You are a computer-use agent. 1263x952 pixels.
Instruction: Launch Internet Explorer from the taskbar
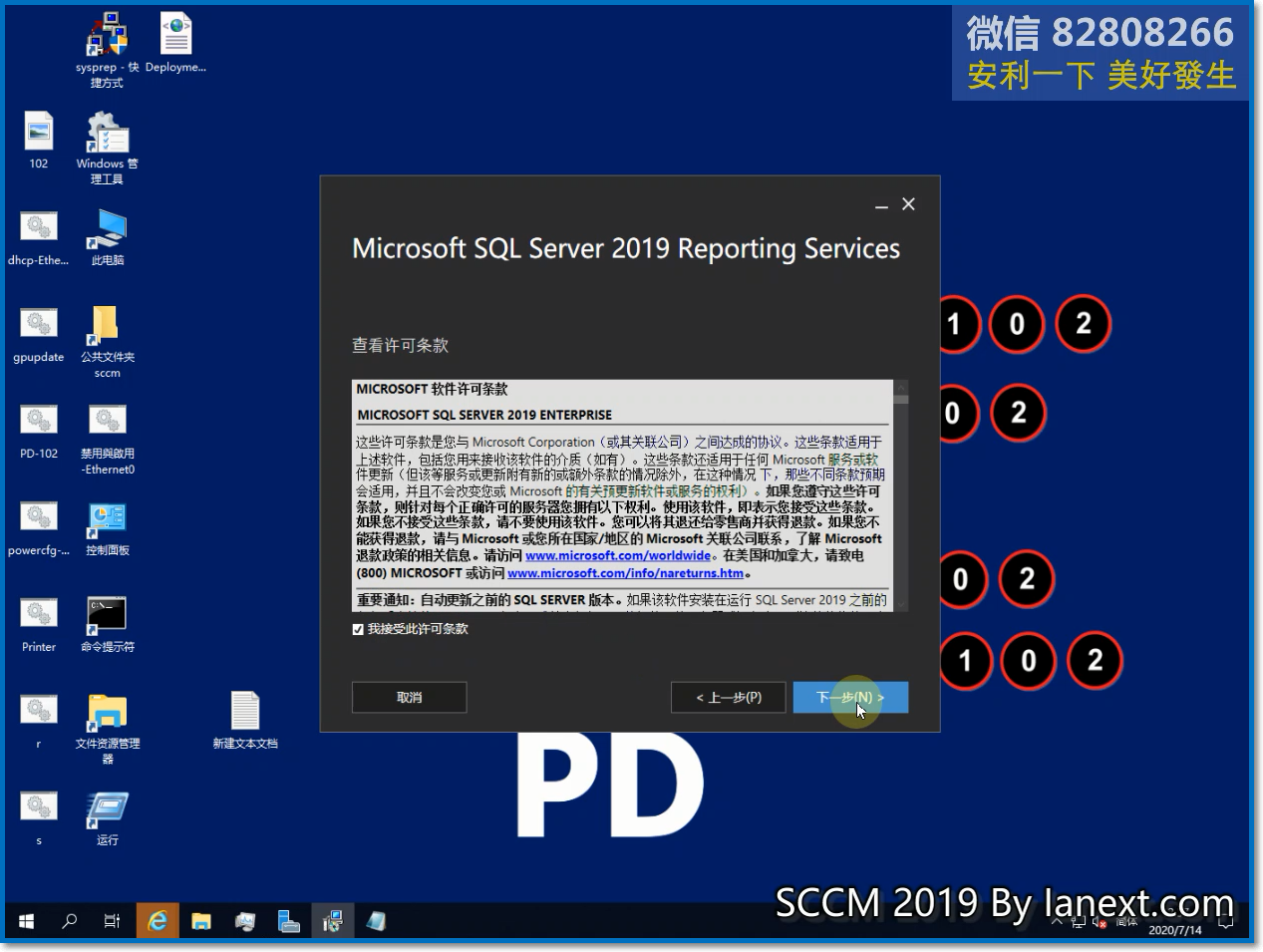pos(158,921)
